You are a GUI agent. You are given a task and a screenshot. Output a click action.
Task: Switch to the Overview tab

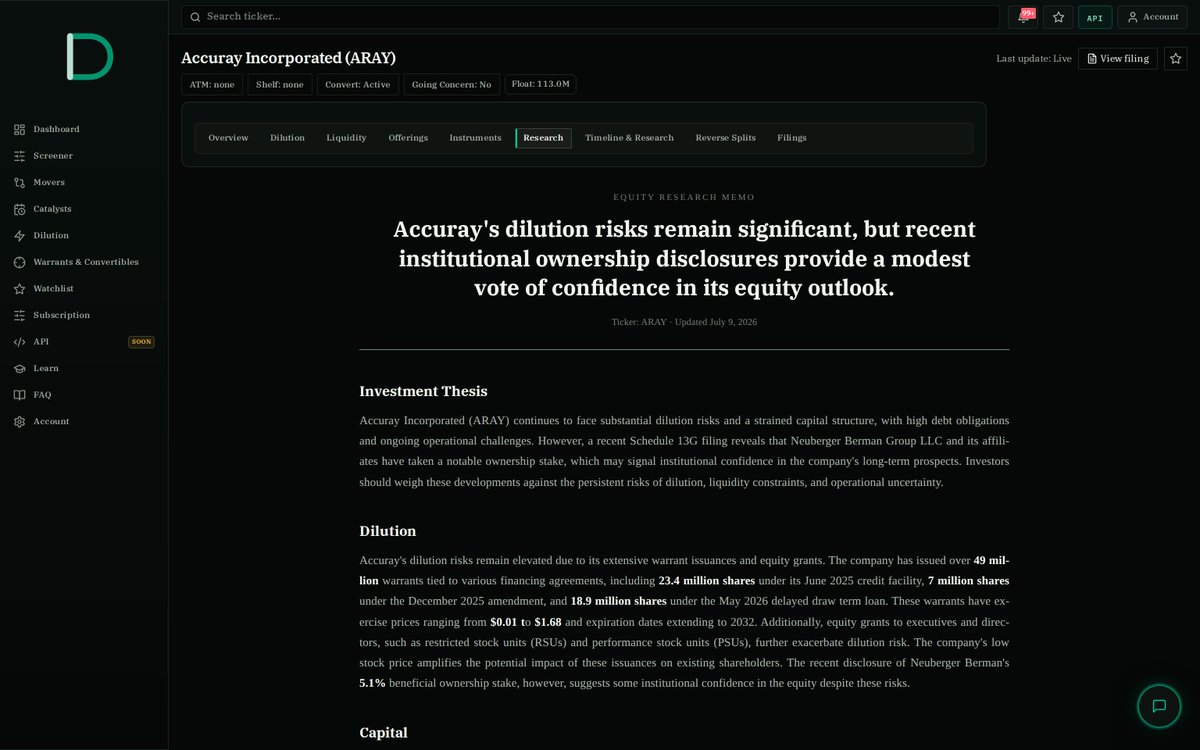[228, 138]
